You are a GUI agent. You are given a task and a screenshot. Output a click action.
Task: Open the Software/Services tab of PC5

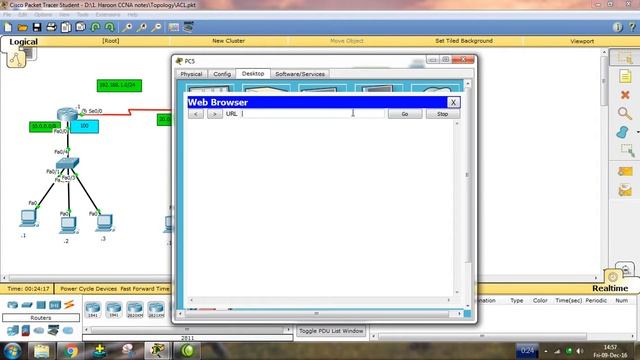click(x=300, y=74)
